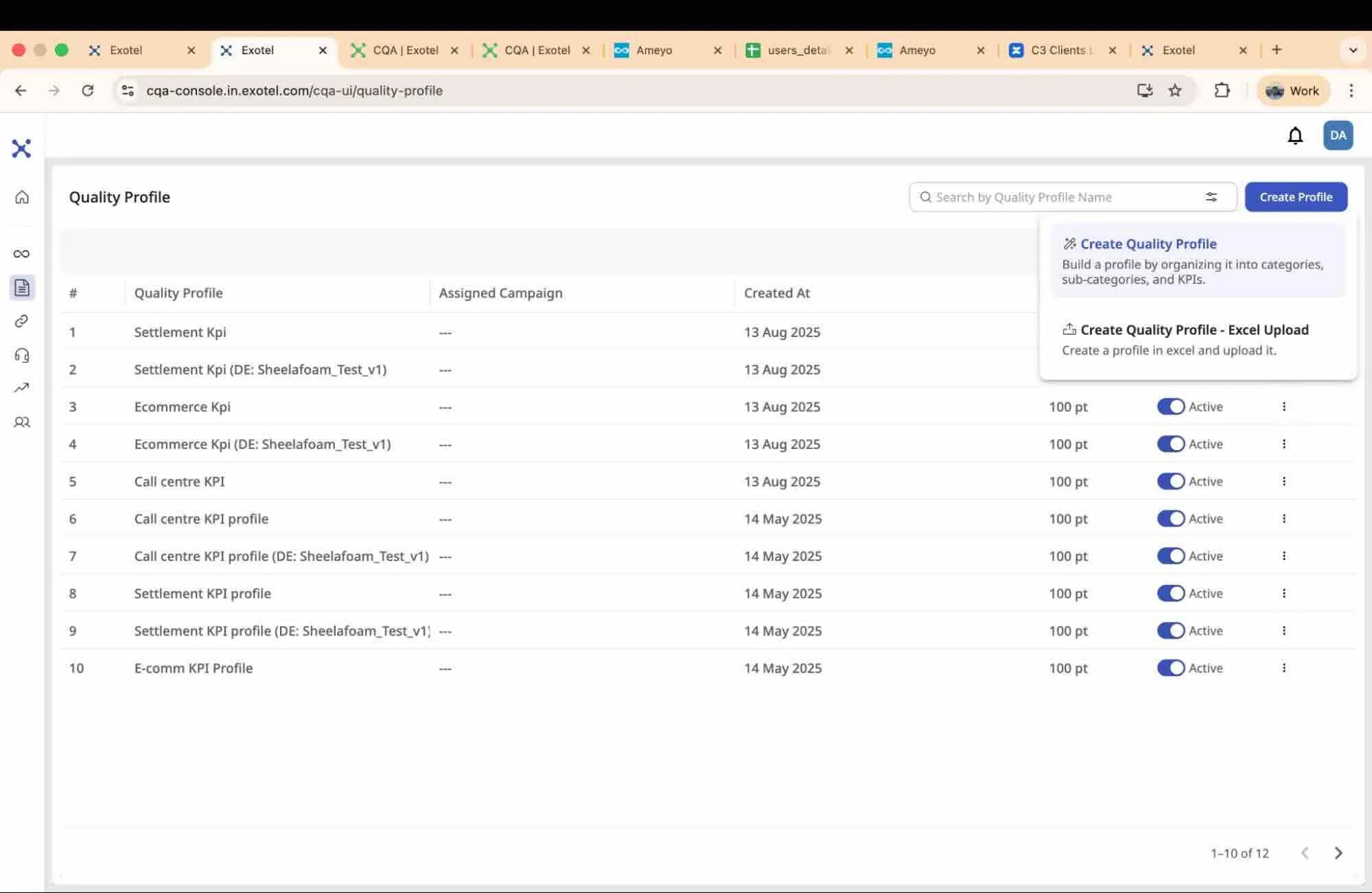
Task: View site information for the URL
Action: 127,91
